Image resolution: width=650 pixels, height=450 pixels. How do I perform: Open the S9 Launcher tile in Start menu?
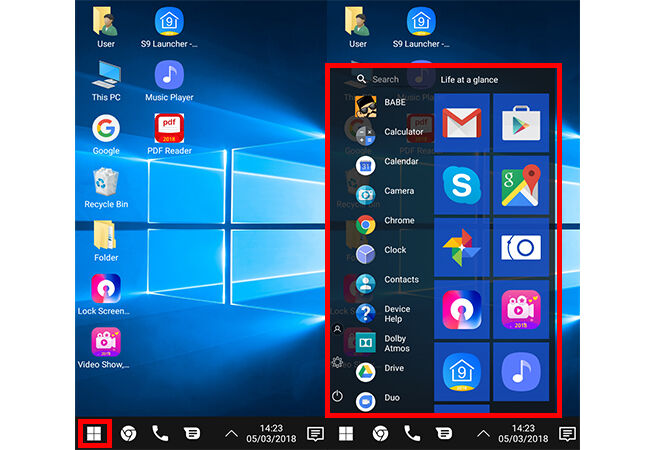(462, 372)
